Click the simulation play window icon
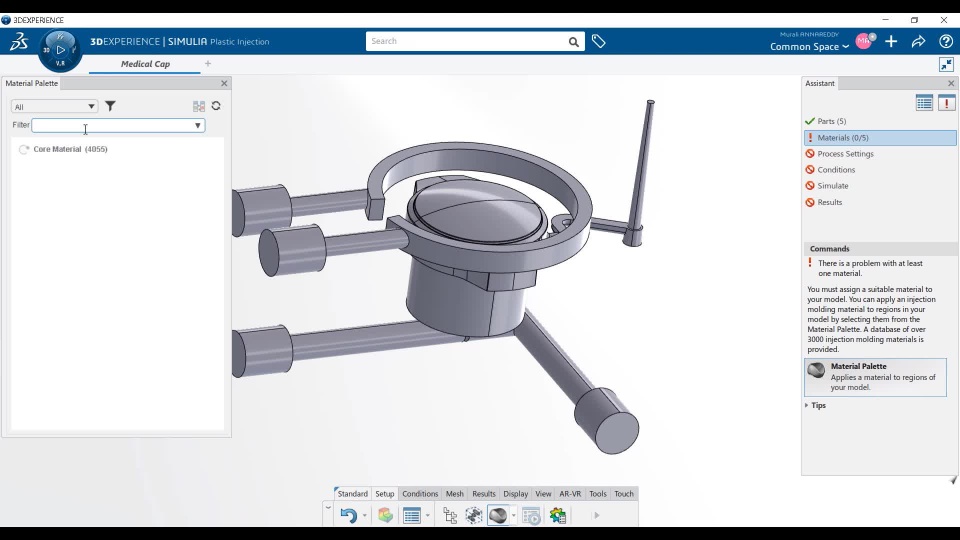This screenshot has height=540, width=960. (531, 516)
